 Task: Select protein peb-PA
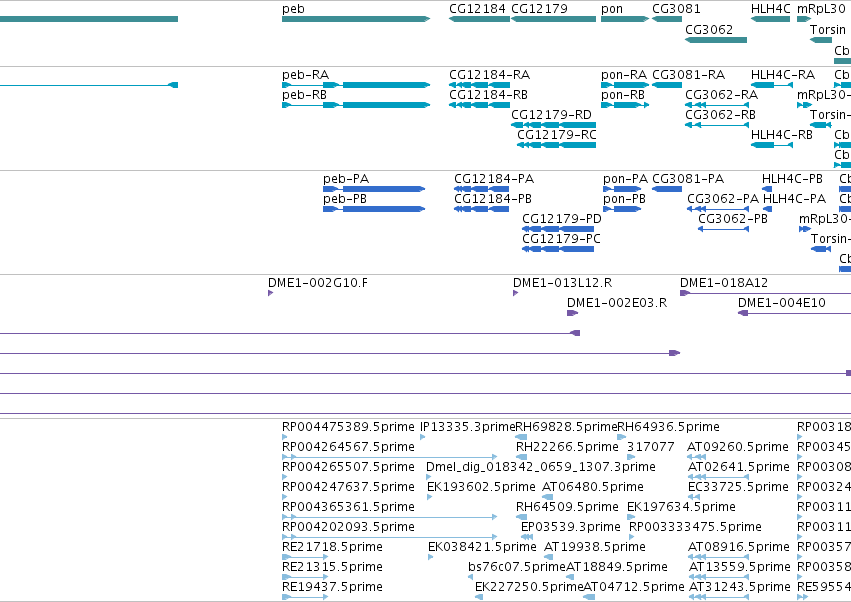[374, 189]
